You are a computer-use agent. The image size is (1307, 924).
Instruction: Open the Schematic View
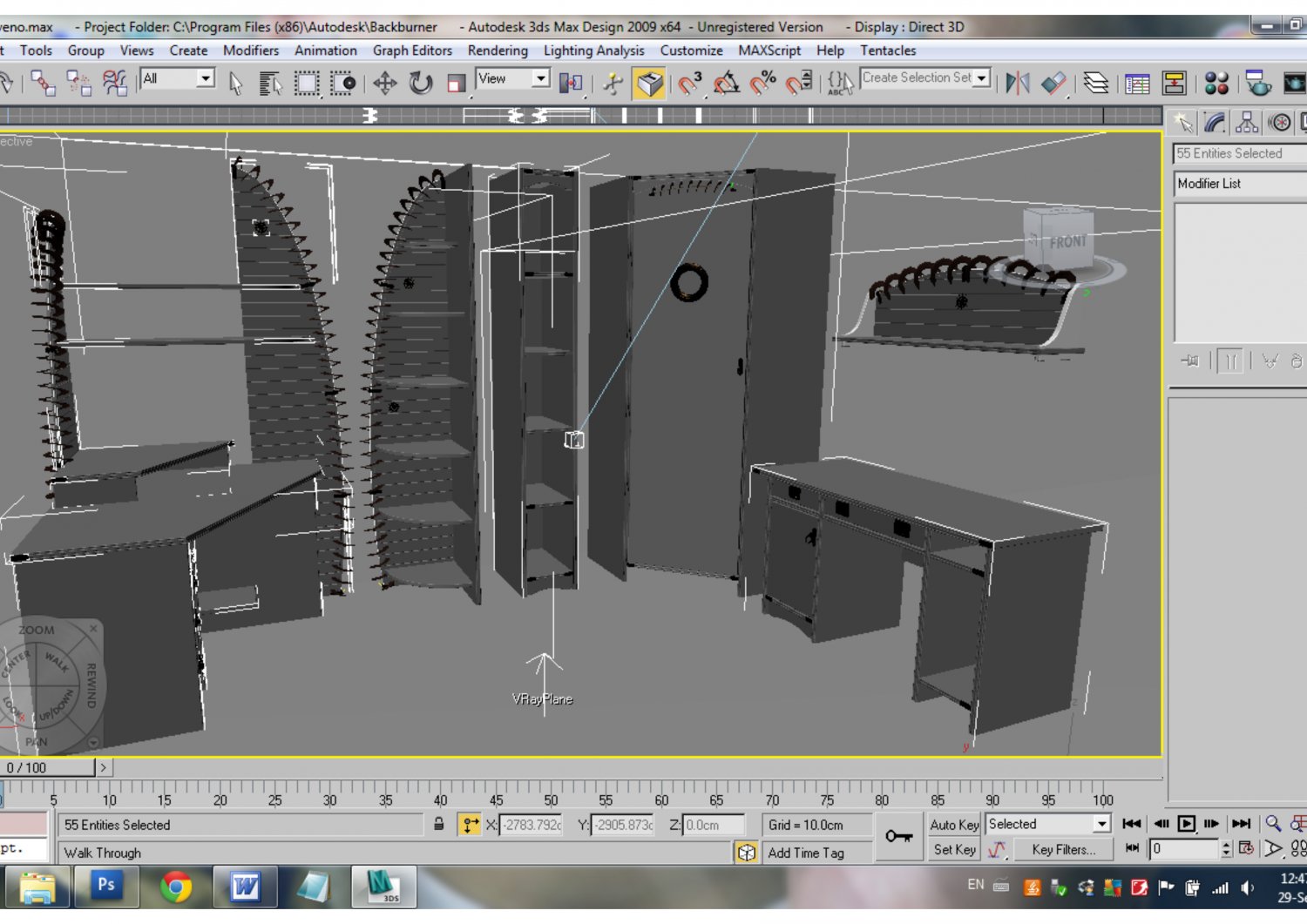click(x=1175, y=84)
